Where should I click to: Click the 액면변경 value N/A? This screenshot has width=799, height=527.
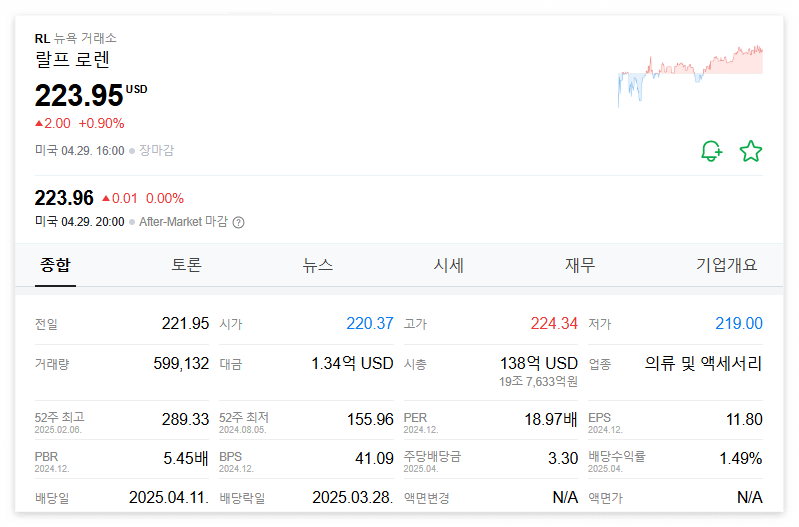pos(566,497)
